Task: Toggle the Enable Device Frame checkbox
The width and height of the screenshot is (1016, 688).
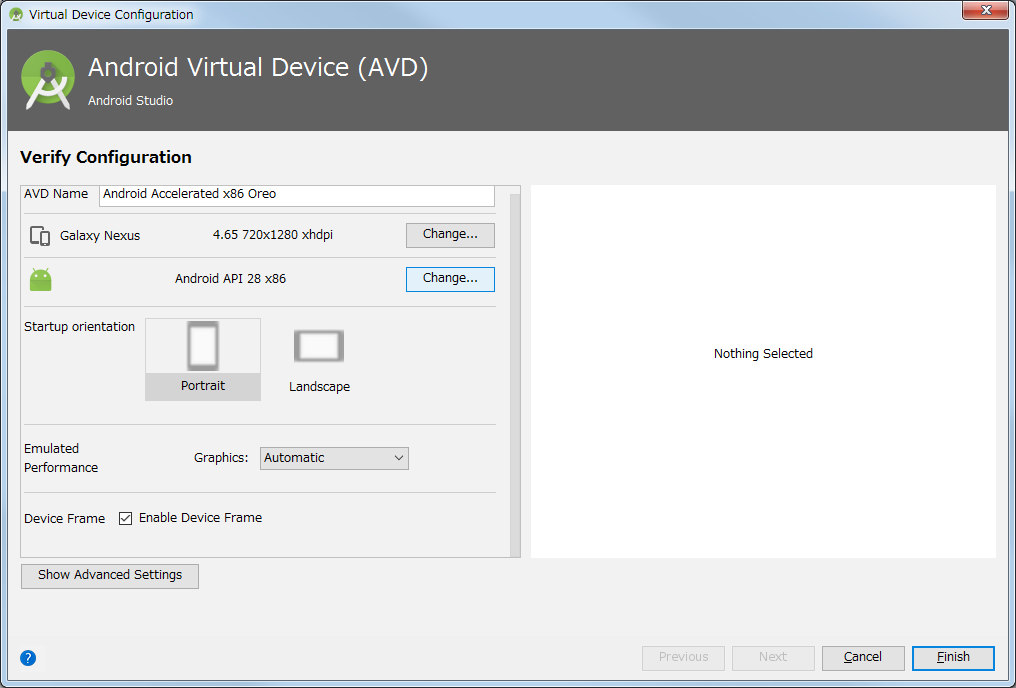Action: click(126, 518)
